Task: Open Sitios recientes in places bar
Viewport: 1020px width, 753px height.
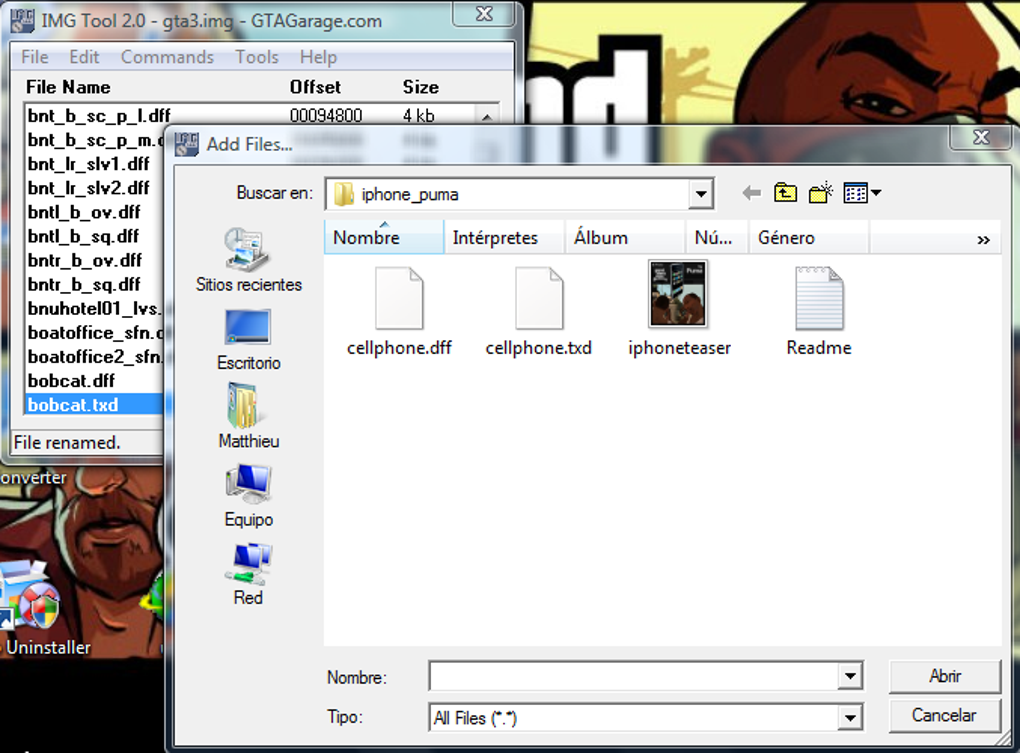Action: tap(248, 260)
